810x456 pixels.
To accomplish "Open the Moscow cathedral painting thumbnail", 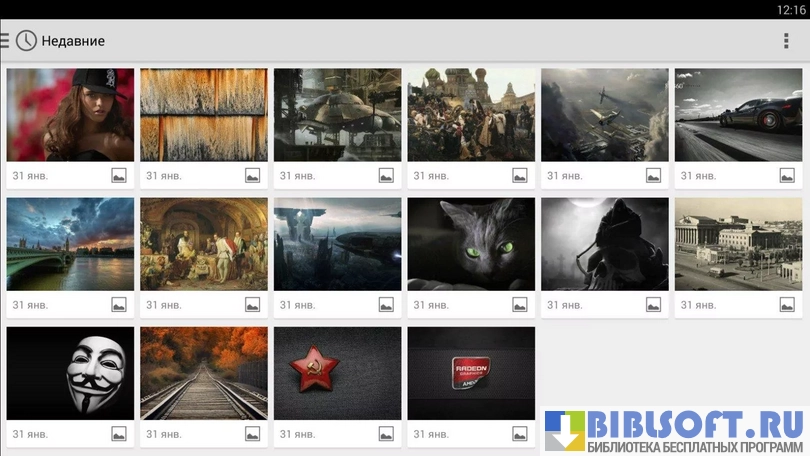I will coord(471,115).
